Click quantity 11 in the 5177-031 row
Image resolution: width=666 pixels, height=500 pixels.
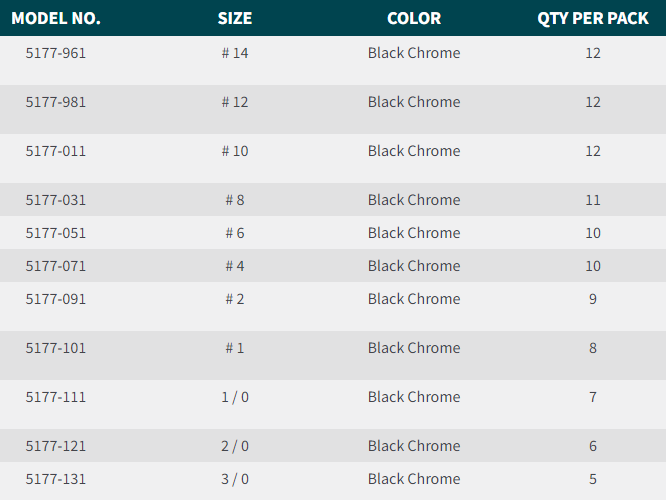pos(593,200)
